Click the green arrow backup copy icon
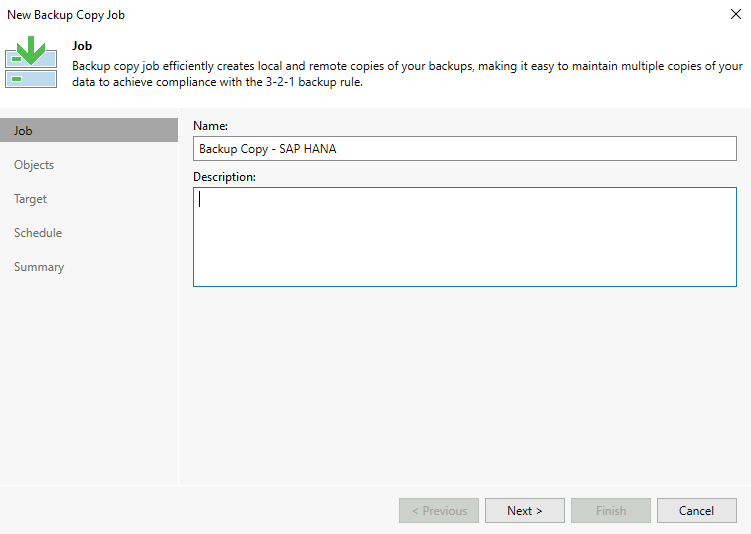The image size is (751, 534). (31, 62)
